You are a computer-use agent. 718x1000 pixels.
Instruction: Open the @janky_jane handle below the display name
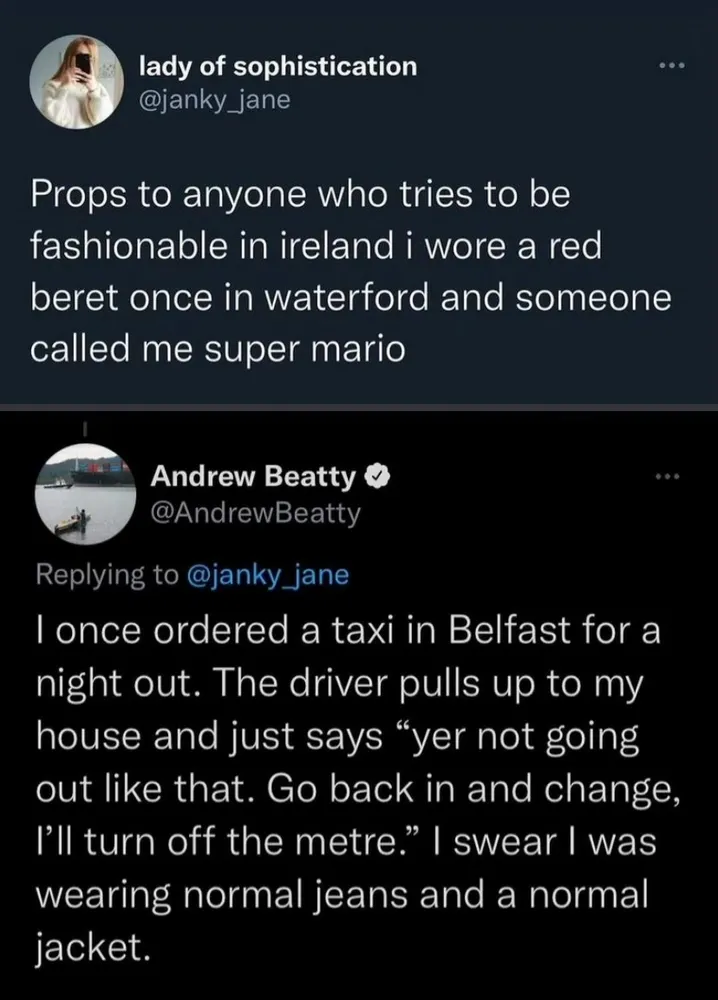pyautogui.click(x=219, y=99)
